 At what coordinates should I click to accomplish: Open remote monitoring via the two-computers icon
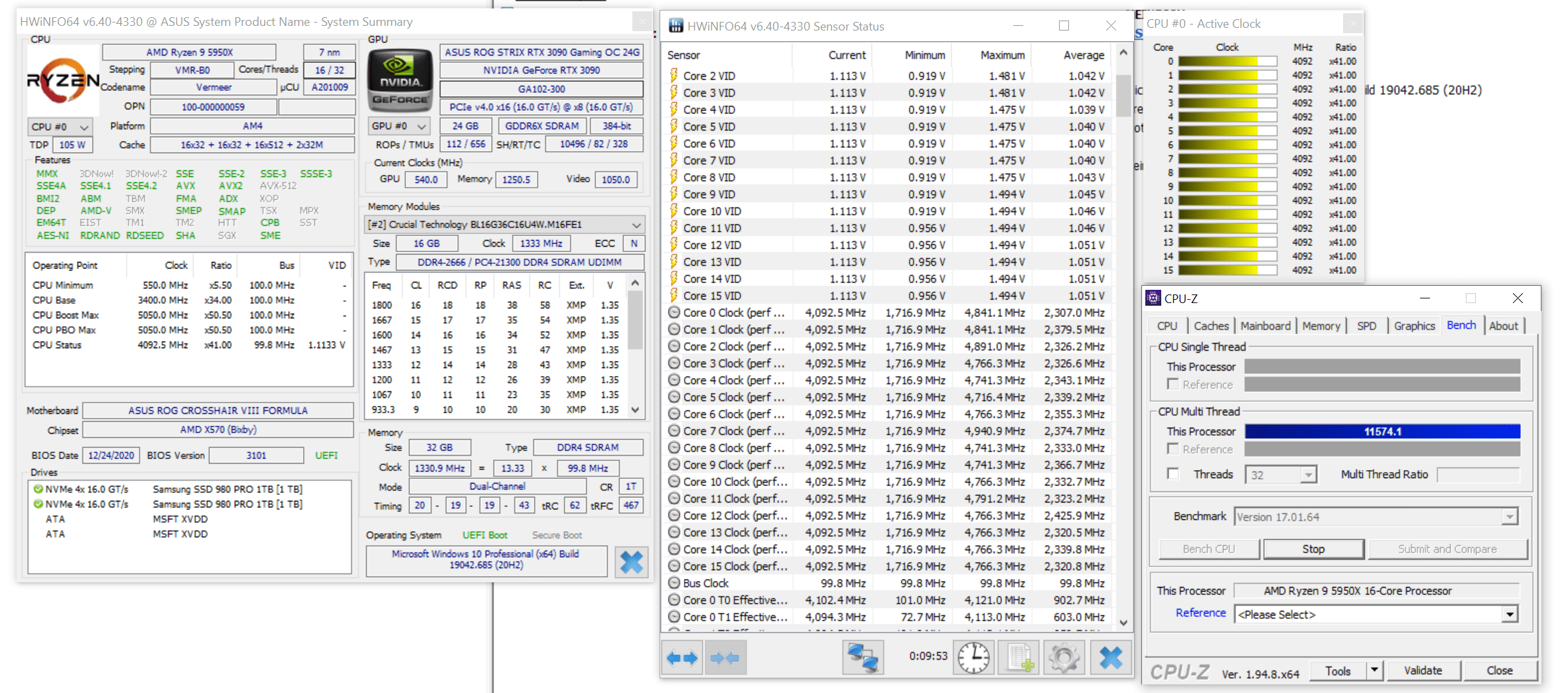pyautogui.click(x=863, y=658)
